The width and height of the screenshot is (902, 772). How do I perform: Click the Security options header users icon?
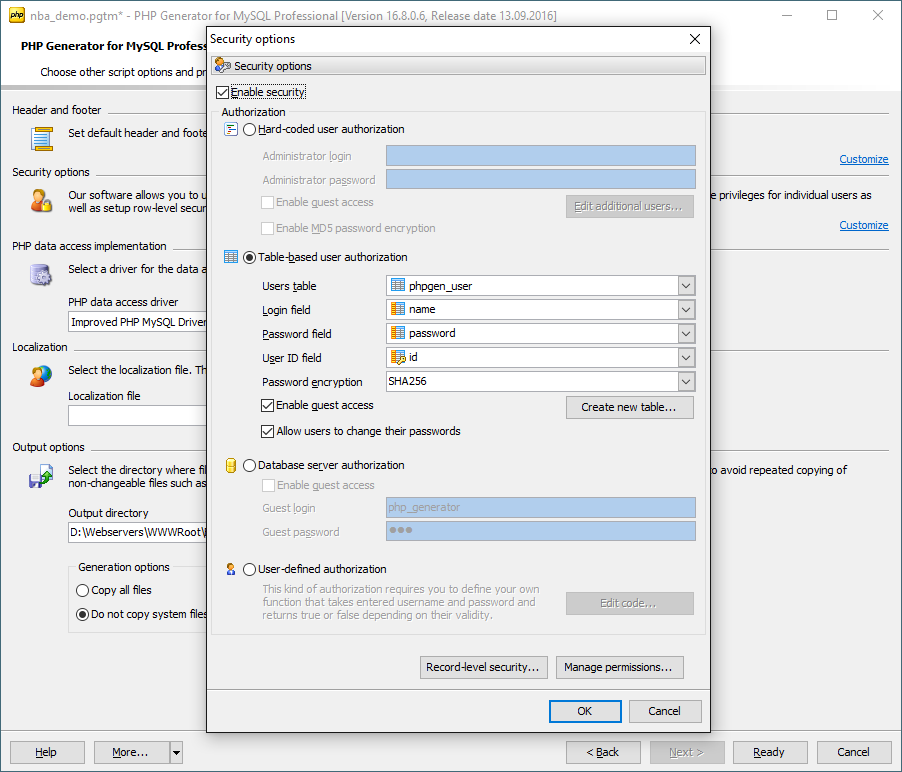click(222, 66)
